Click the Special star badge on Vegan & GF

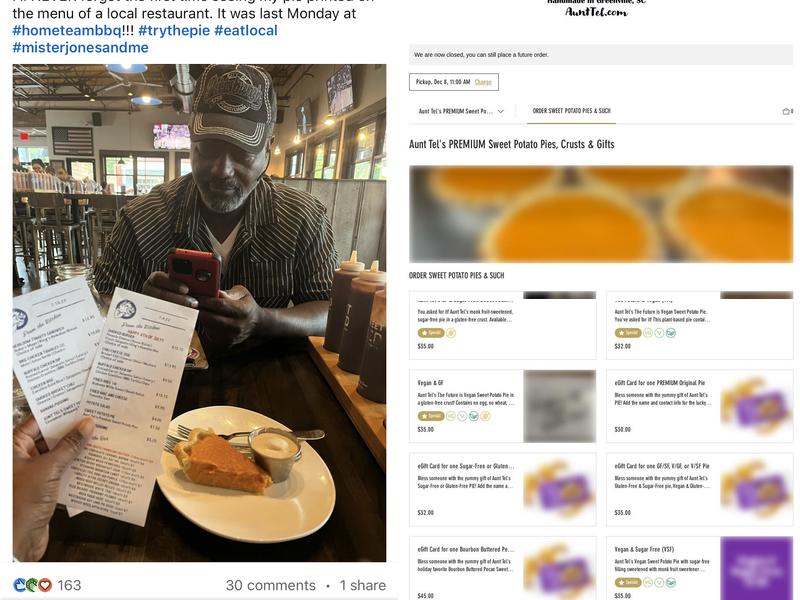[x=431, y=416]
